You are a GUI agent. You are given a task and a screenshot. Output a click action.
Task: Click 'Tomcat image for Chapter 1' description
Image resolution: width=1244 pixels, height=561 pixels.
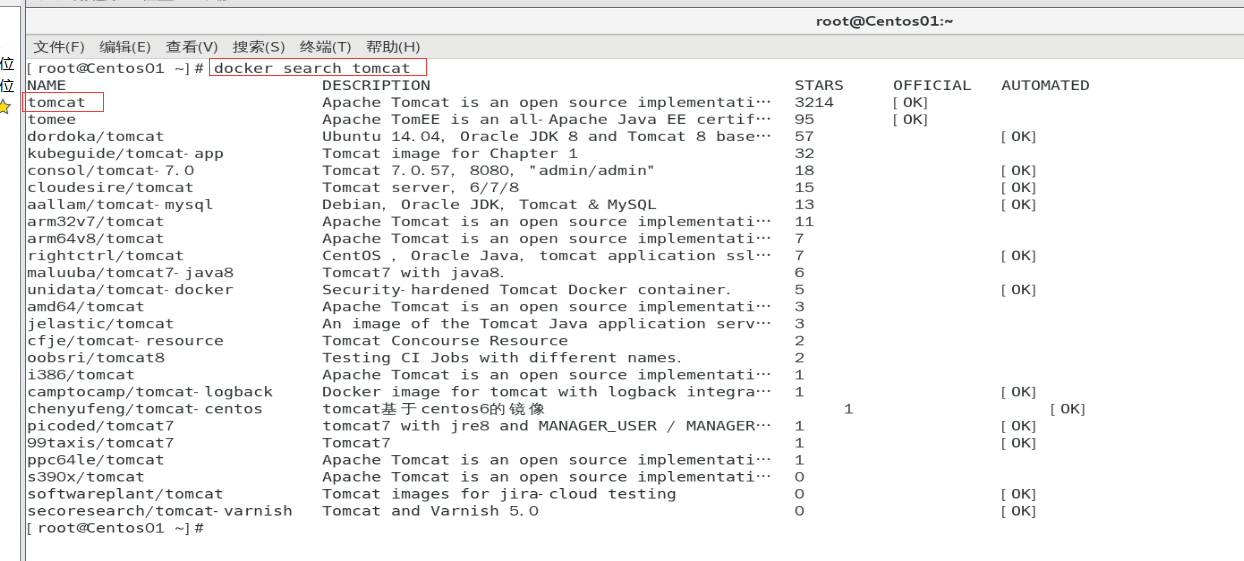tap(450, 153)
